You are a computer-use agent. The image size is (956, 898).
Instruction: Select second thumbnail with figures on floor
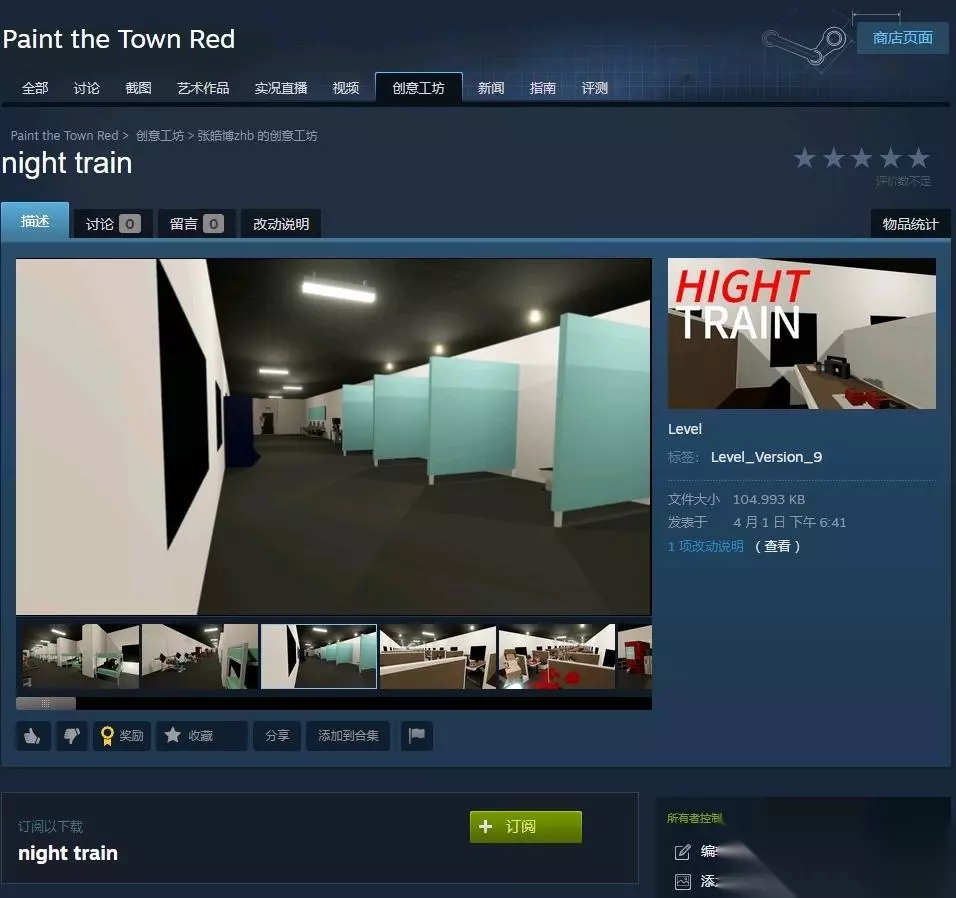pos(199,657)
